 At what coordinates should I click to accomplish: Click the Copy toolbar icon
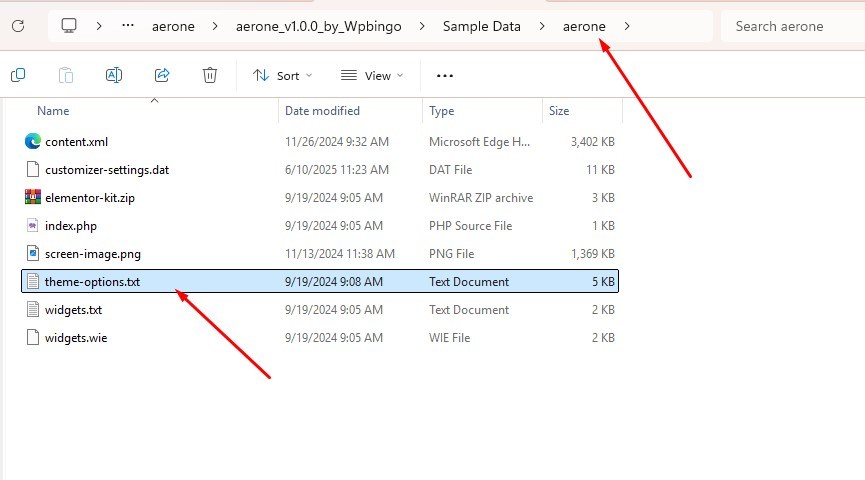pos(18,75)
